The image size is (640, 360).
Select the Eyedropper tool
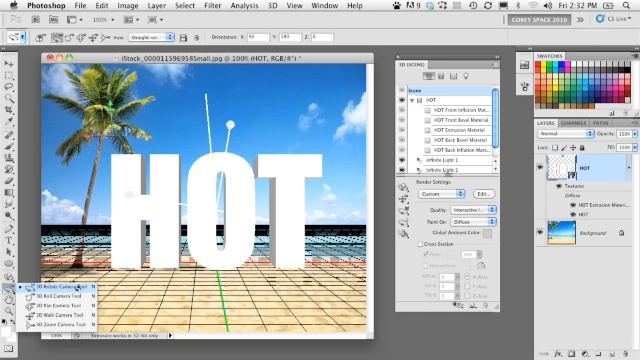coord(9,121)
